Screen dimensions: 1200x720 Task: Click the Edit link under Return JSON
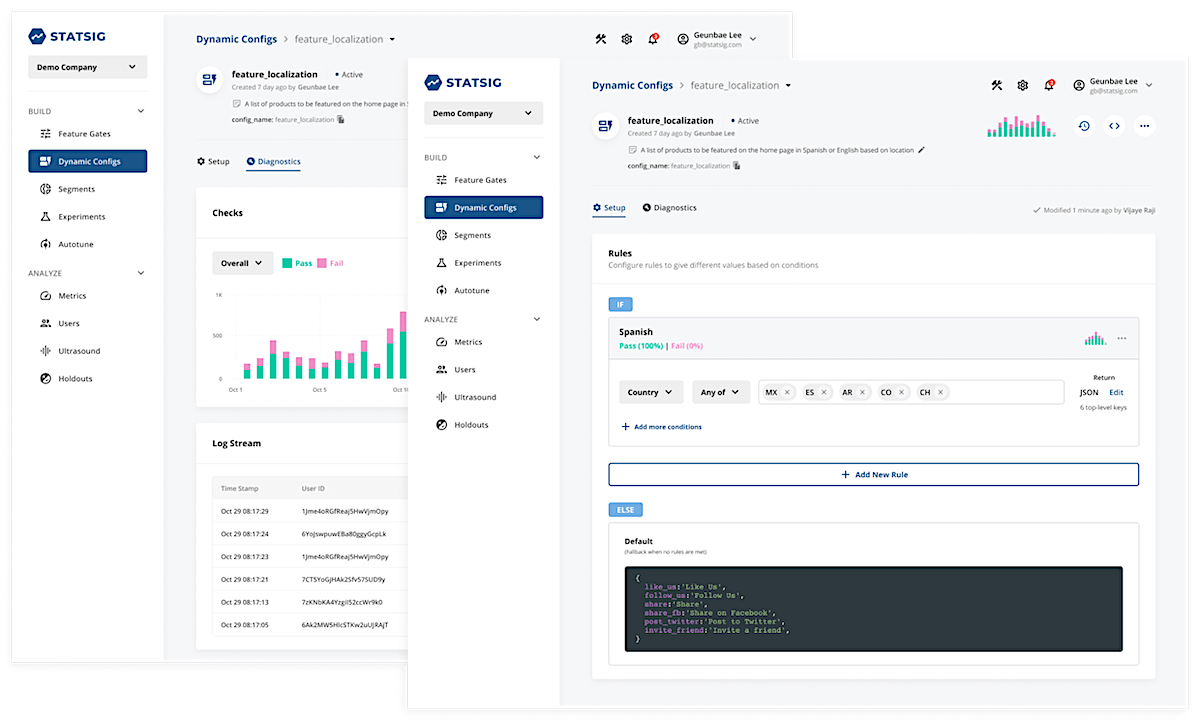pos(1116,392)
